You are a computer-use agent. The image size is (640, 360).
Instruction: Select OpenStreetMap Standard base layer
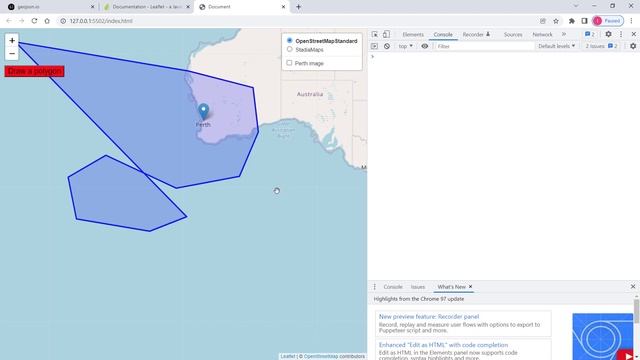[x=289, y=40]
